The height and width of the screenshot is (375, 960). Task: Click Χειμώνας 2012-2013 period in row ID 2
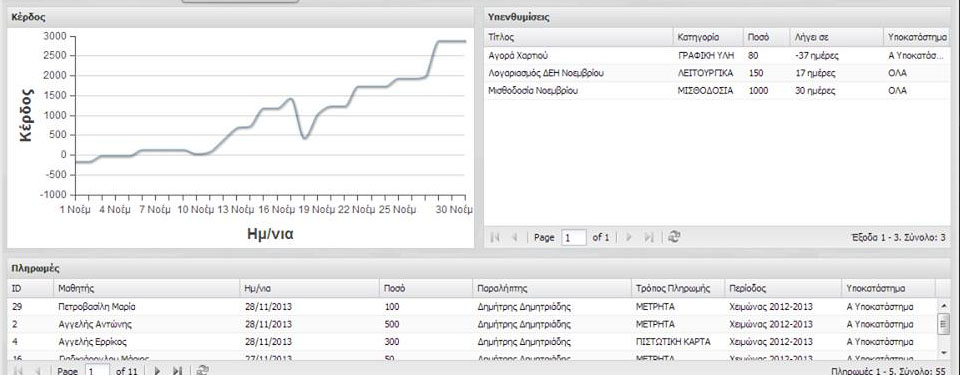coord(771,324)
